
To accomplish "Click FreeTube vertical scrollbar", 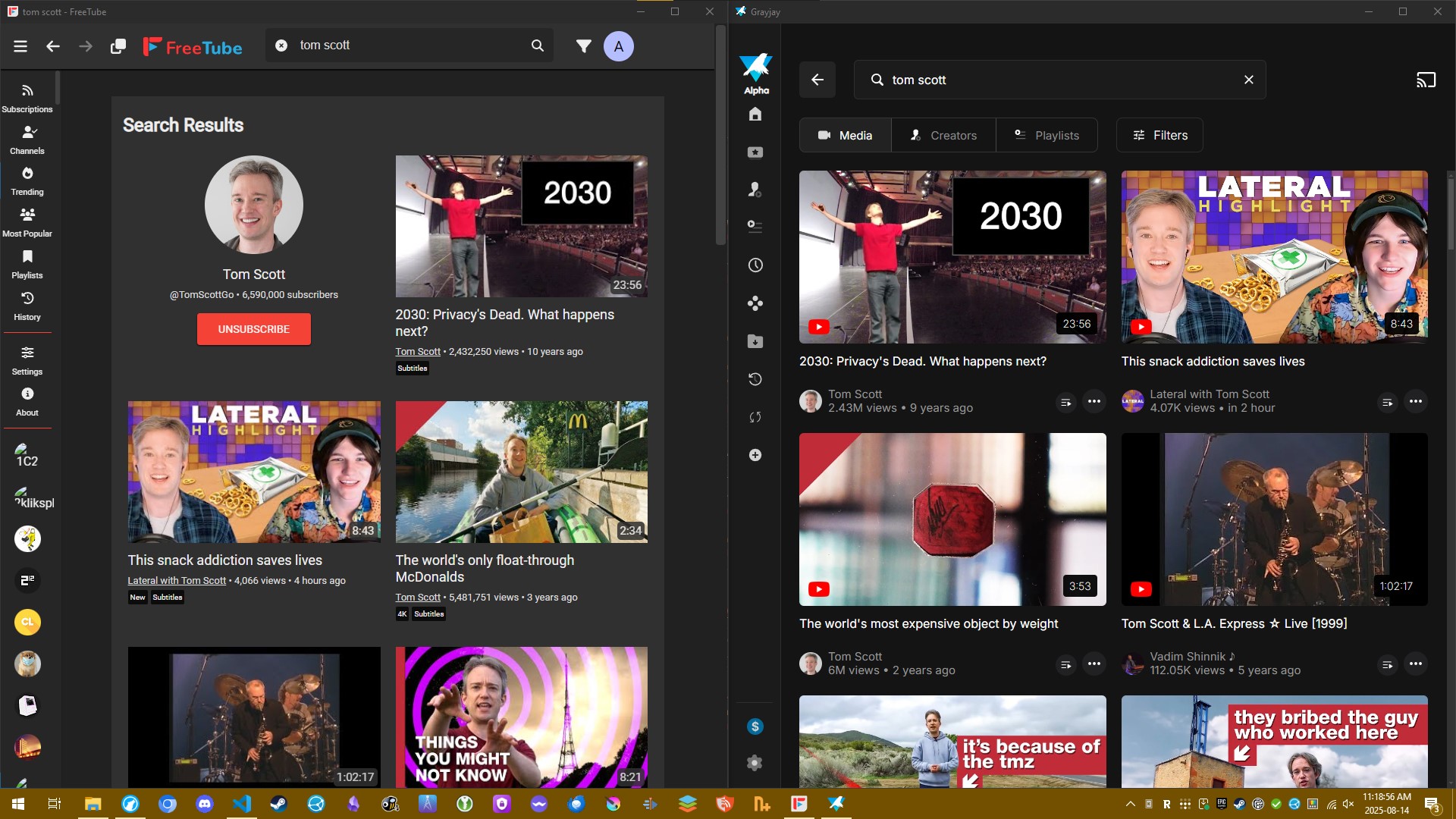I will click(x=720, y=134).
